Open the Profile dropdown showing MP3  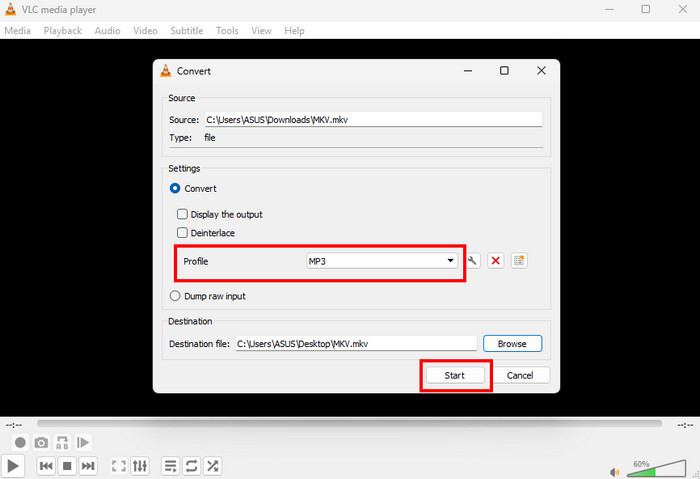(382, 261)
